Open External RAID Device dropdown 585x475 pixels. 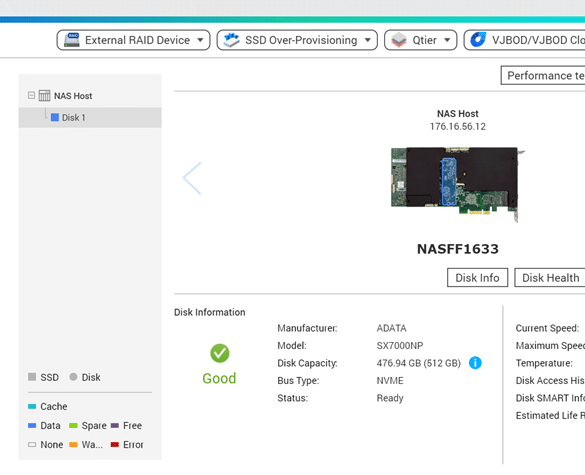133,40
